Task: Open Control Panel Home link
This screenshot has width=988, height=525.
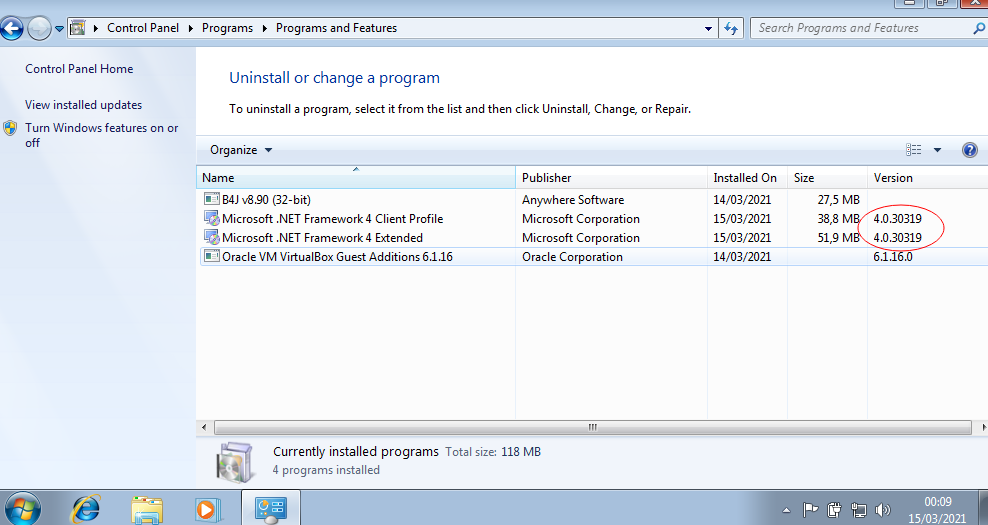Action: 79,69
